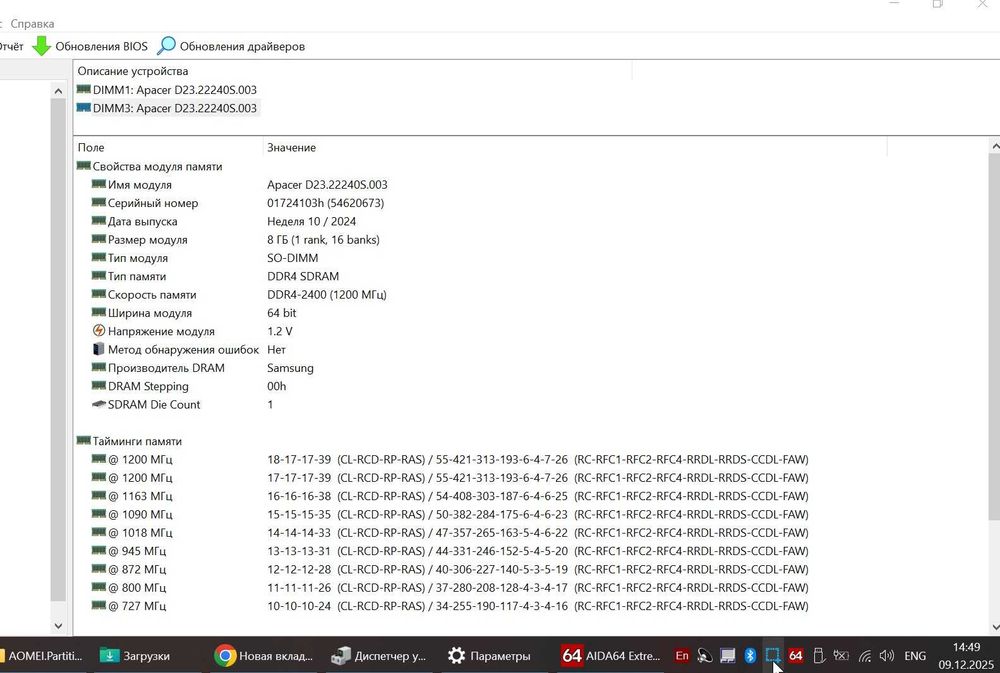1000x673 pixels.
Task: Switch to Chrome Новая вкладка taskbar button
Action: [264, 655]
